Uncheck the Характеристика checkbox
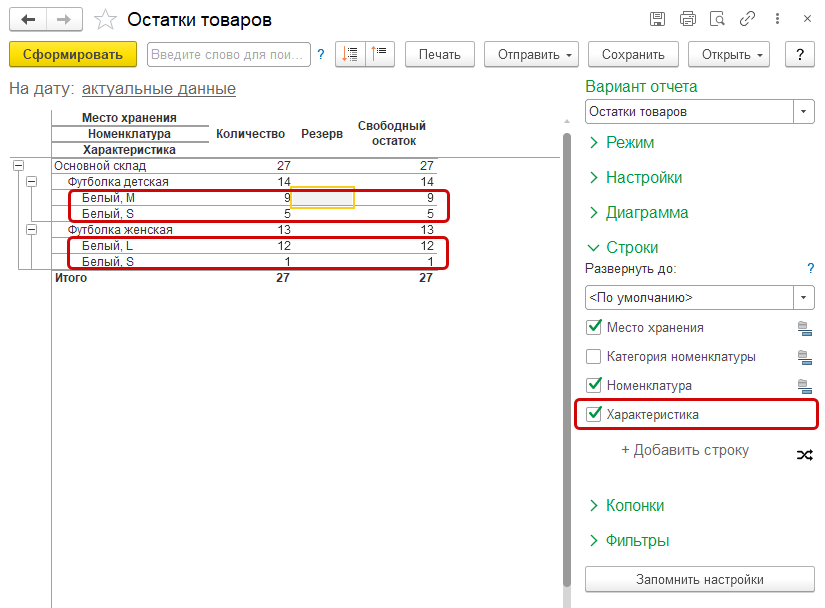Image resolution: width=825 pixels, height=608 pixels. [593, 414]
